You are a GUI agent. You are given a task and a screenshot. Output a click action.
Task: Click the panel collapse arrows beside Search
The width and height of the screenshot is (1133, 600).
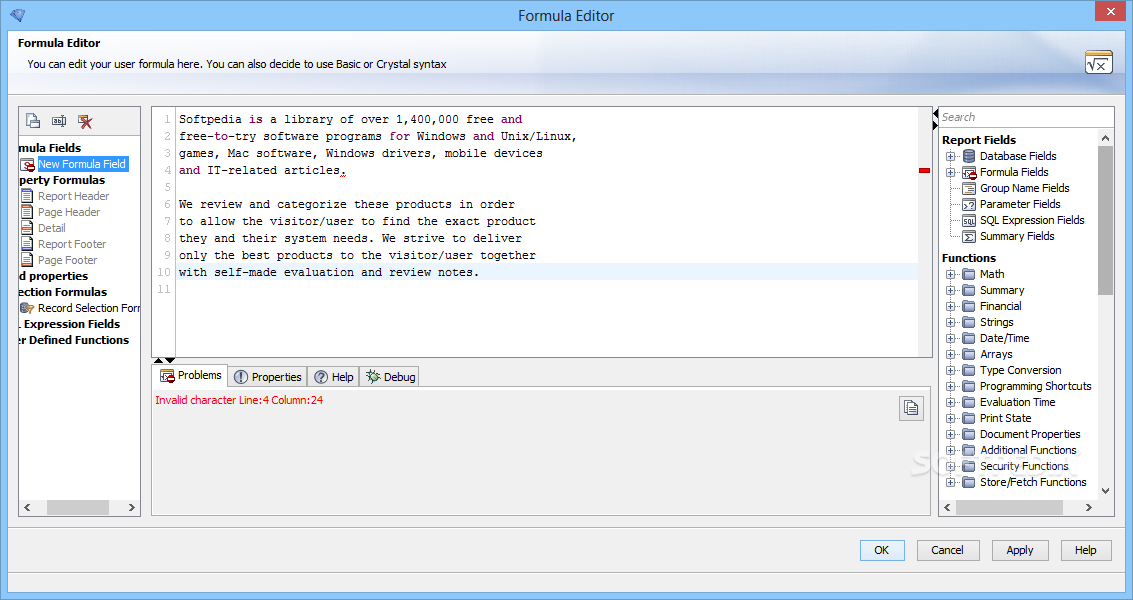point(935,120)
